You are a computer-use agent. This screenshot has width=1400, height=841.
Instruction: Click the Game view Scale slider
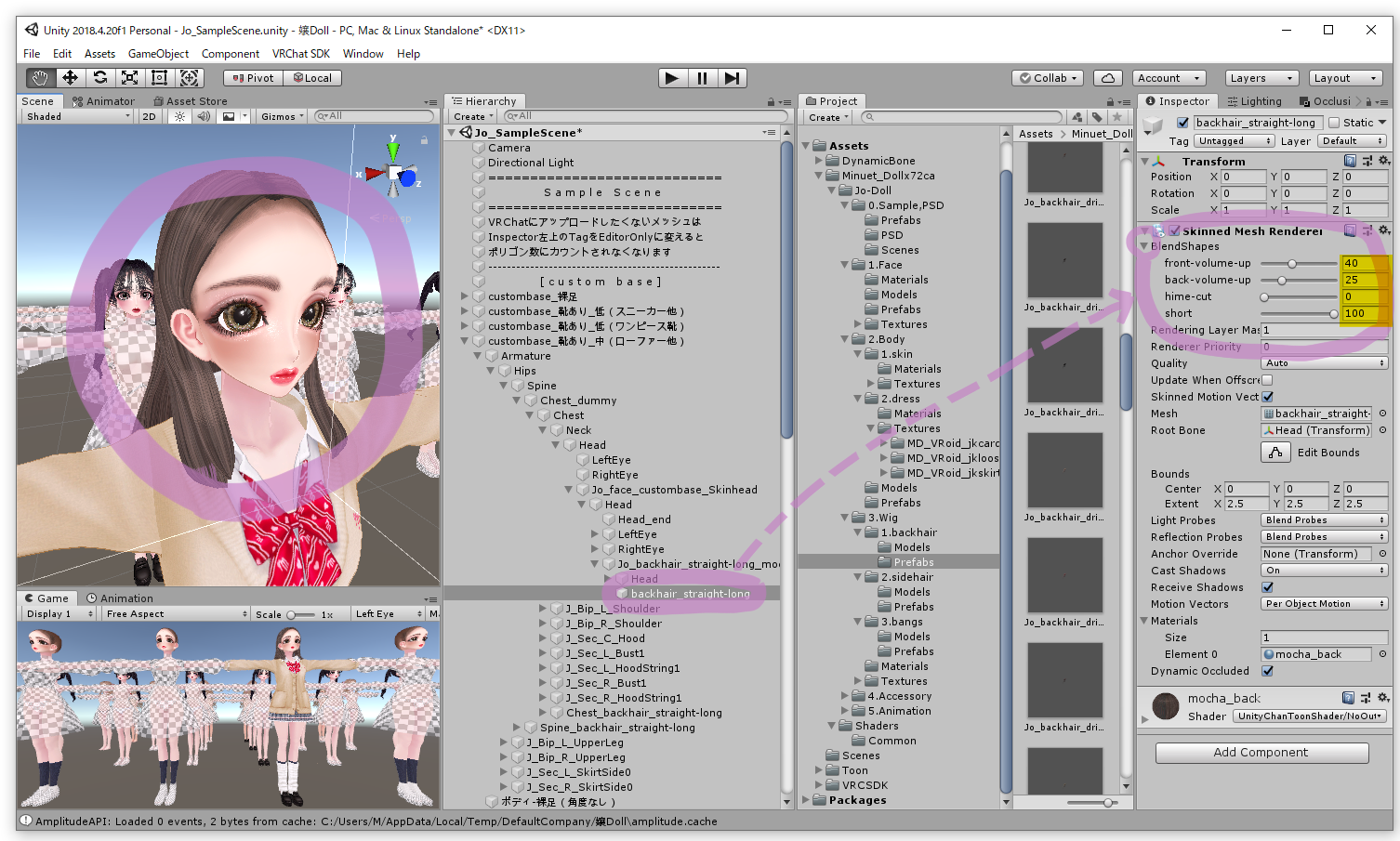point(301,615)
